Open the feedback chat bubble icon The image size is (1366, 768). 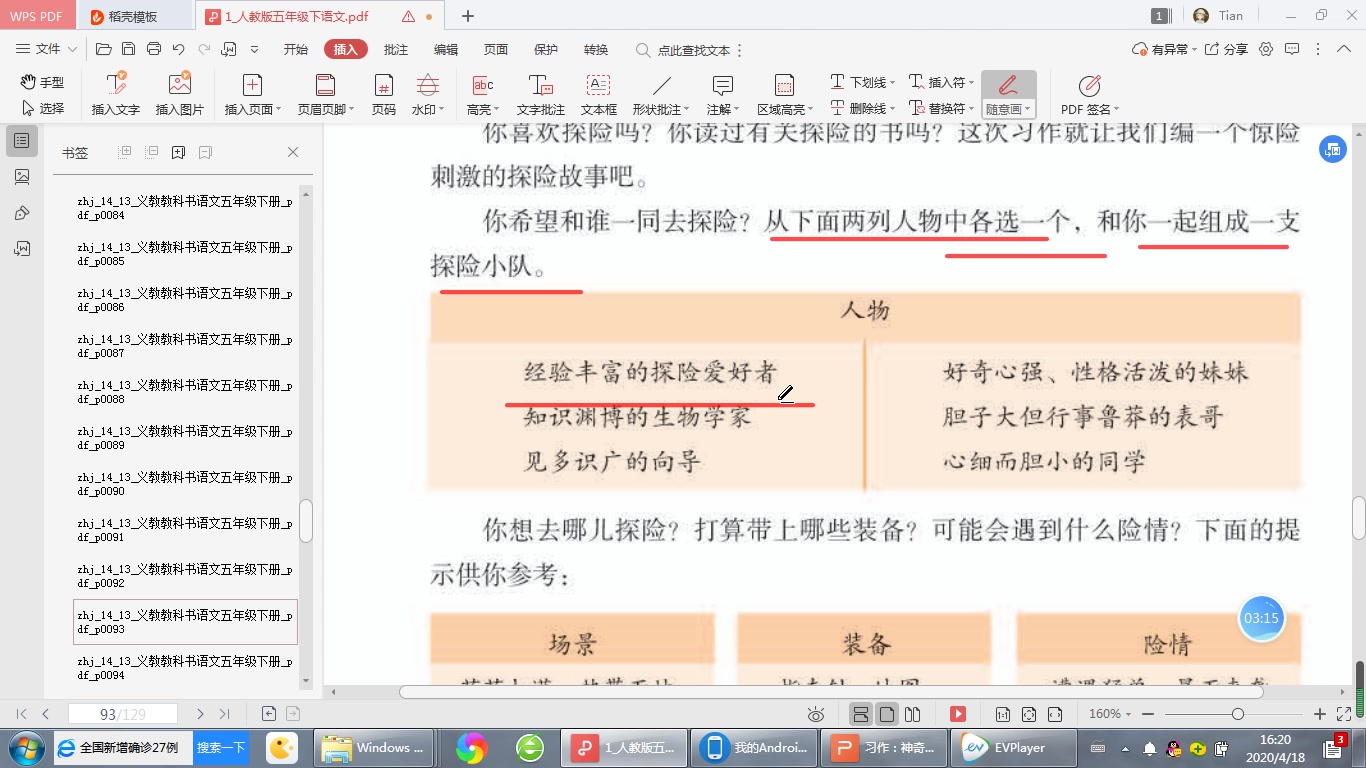pyautogui.click(x=1292, y=49)
